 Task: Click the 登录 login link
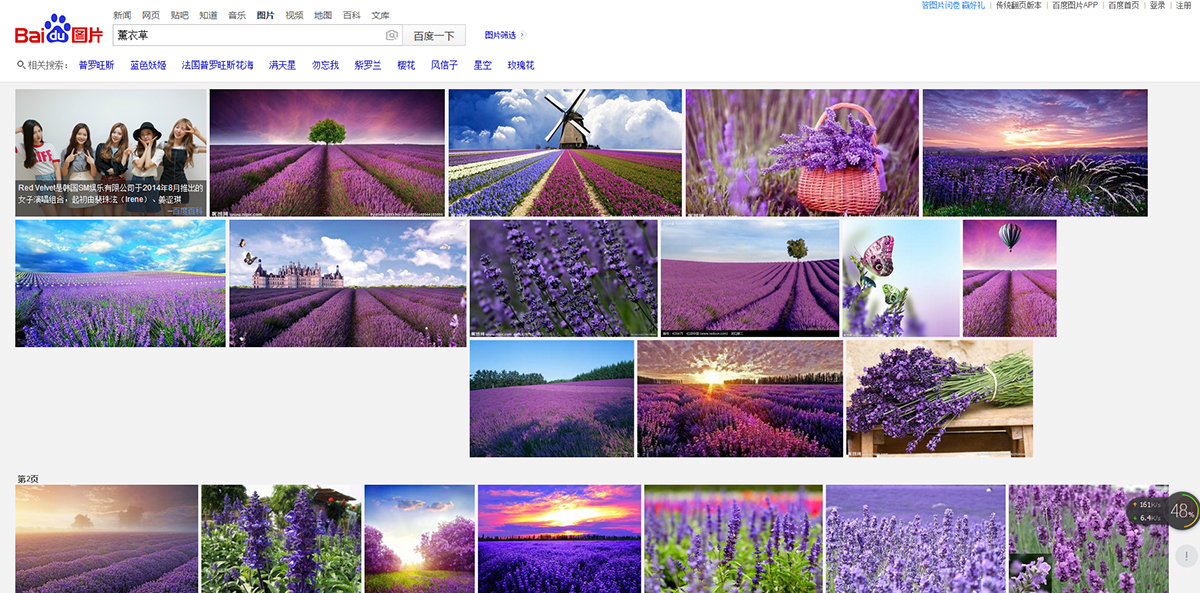1158,5
